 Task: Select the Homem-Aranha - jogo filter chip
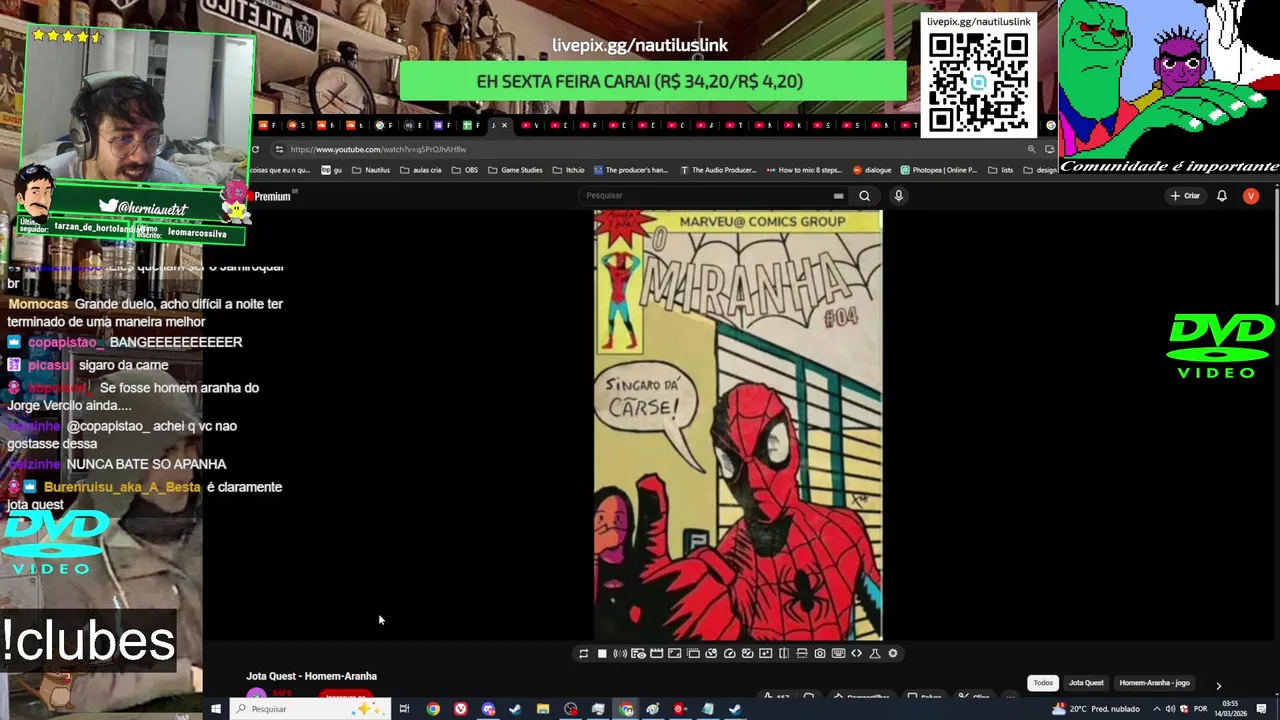point(1154,683)
